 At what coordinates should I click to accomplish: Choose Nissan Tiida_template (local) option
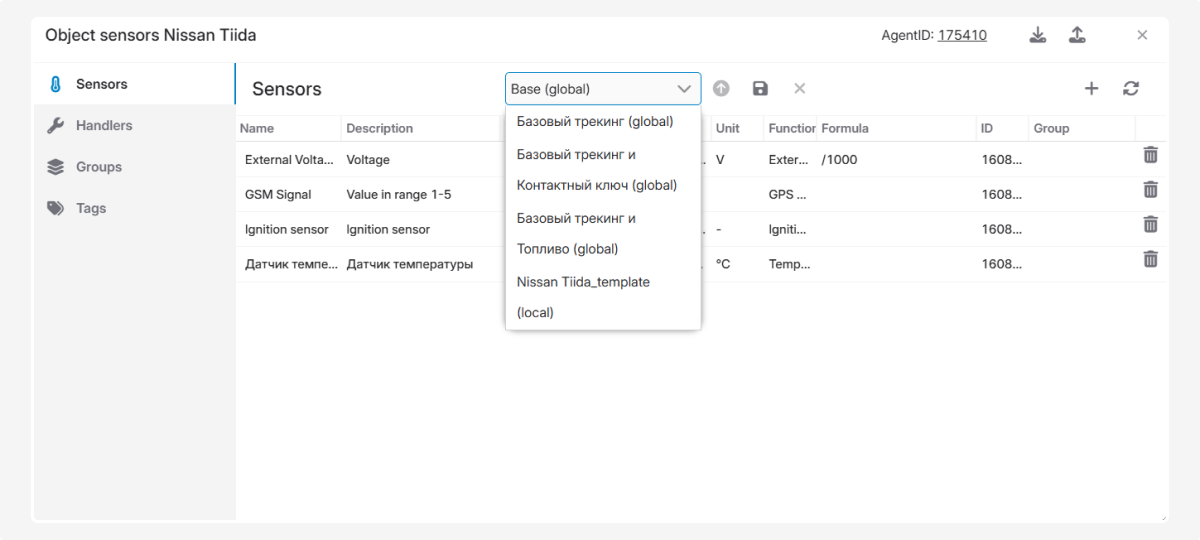tap(583, 297)
